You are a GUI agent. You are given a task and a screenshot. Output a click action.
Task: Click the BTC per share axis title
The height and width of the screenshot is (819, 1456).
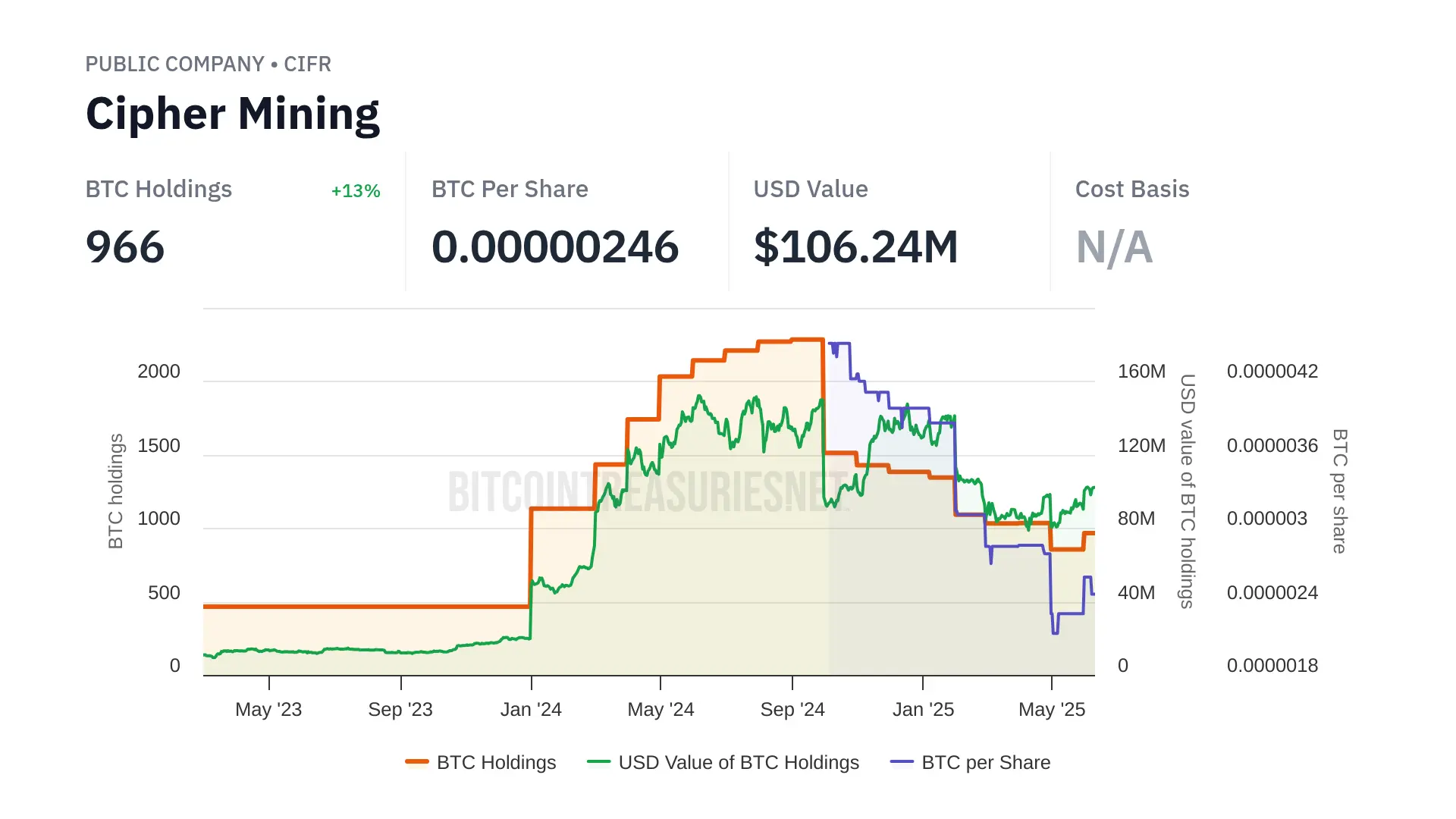pos(1340,491)
